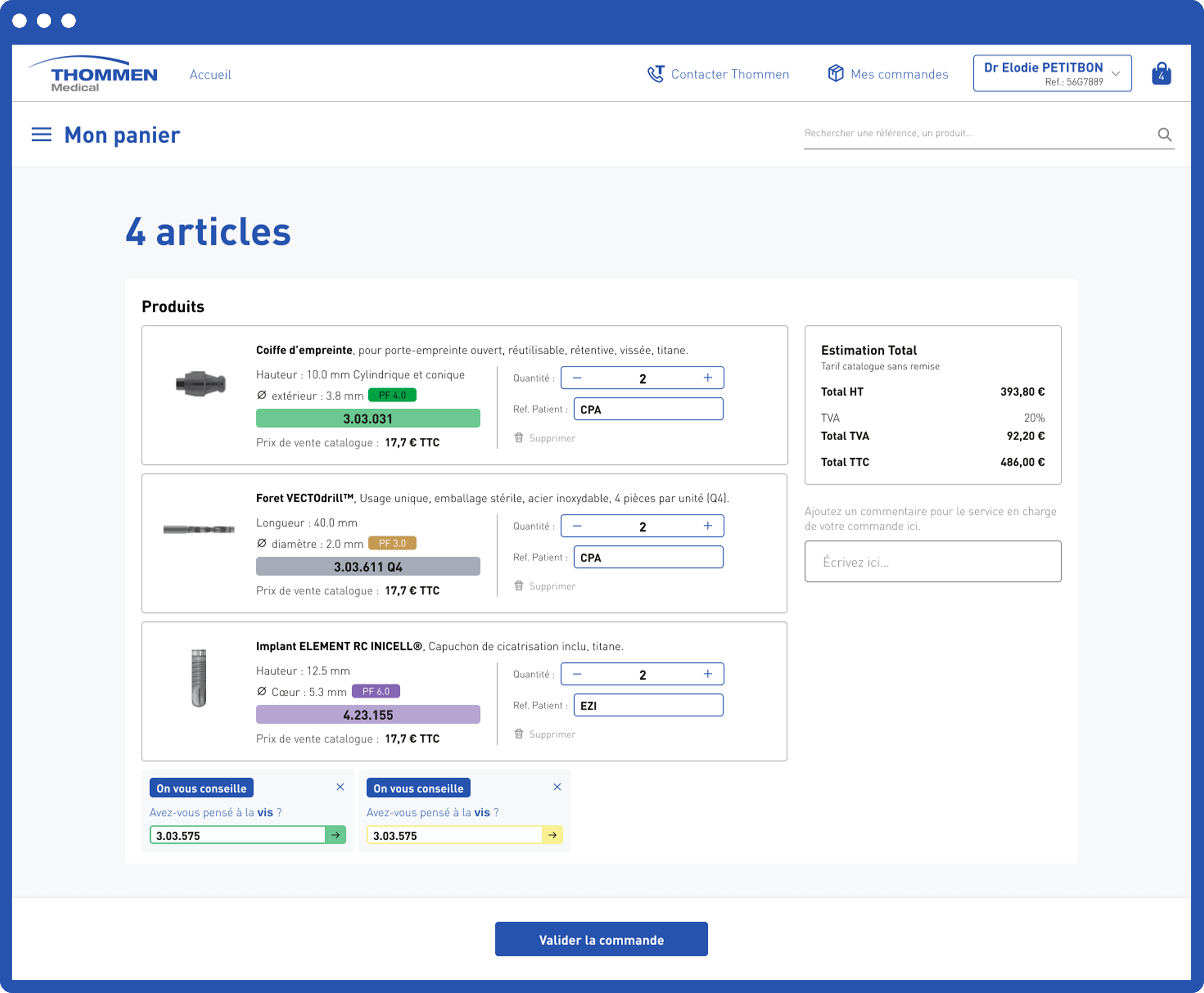Click first On vous conseille label
Viewport: 1204px width, 993px height.
point(201,788)
